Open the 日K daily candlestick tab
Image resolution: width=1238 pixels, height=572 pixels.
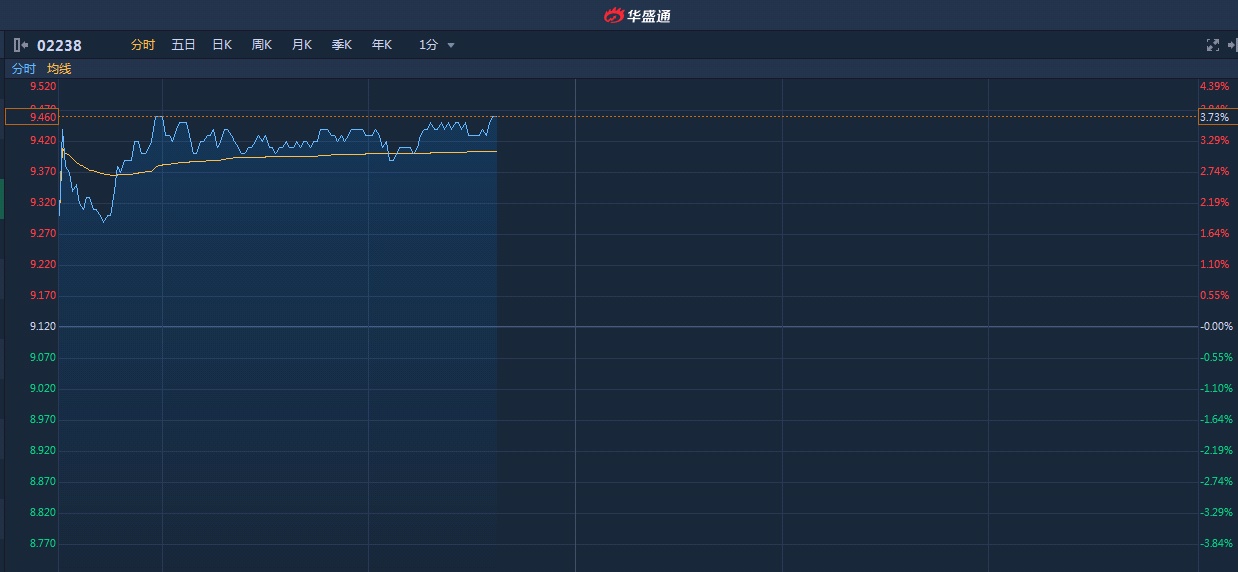(x=222, y=45)
